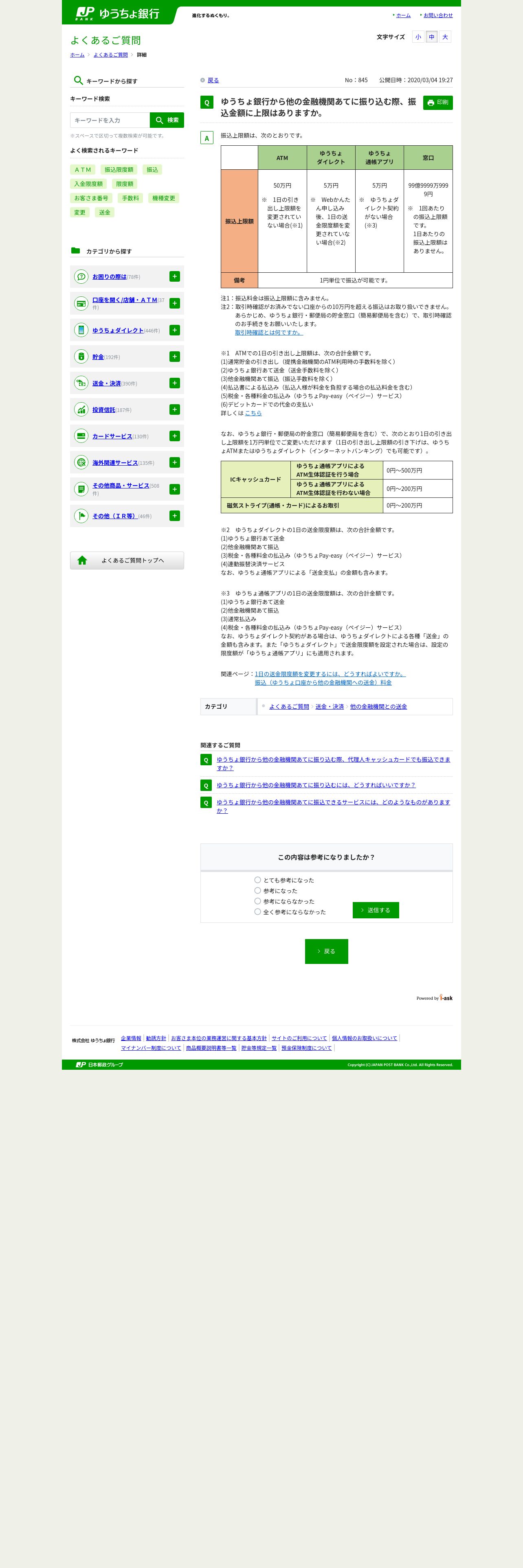Click the 入金限度額 keyword tag
This screenshot has width=523, height=1568.
click(x=88, y=184)
